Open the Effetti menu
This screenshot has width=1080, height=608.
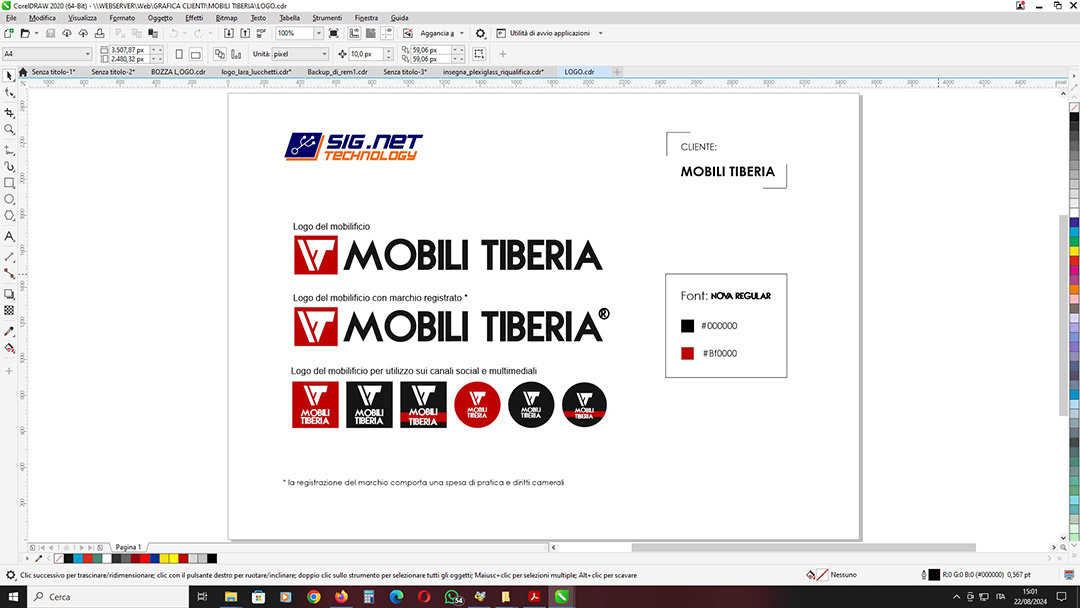(194, 18)
